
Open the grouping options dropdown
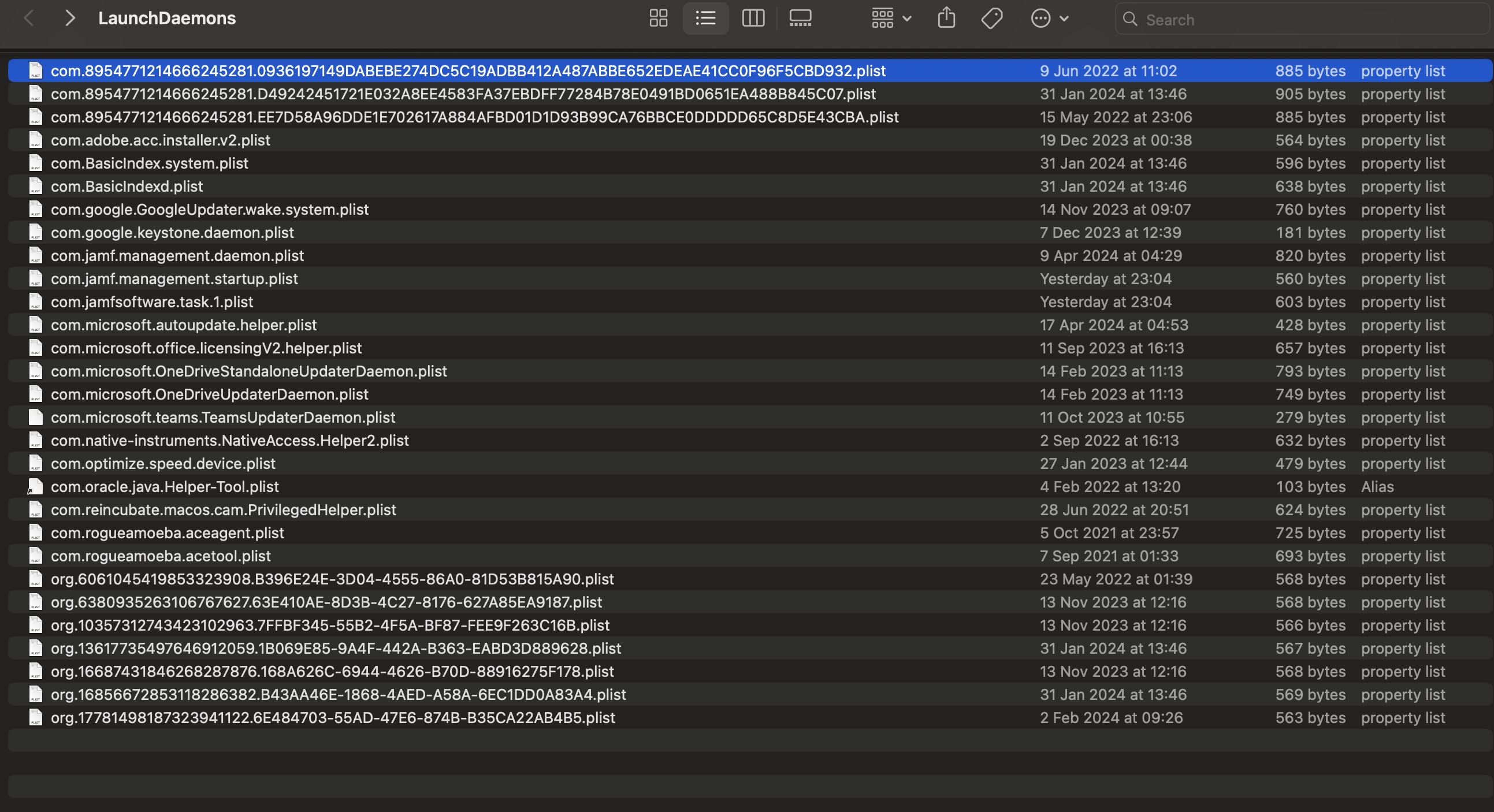click(889, 18)
